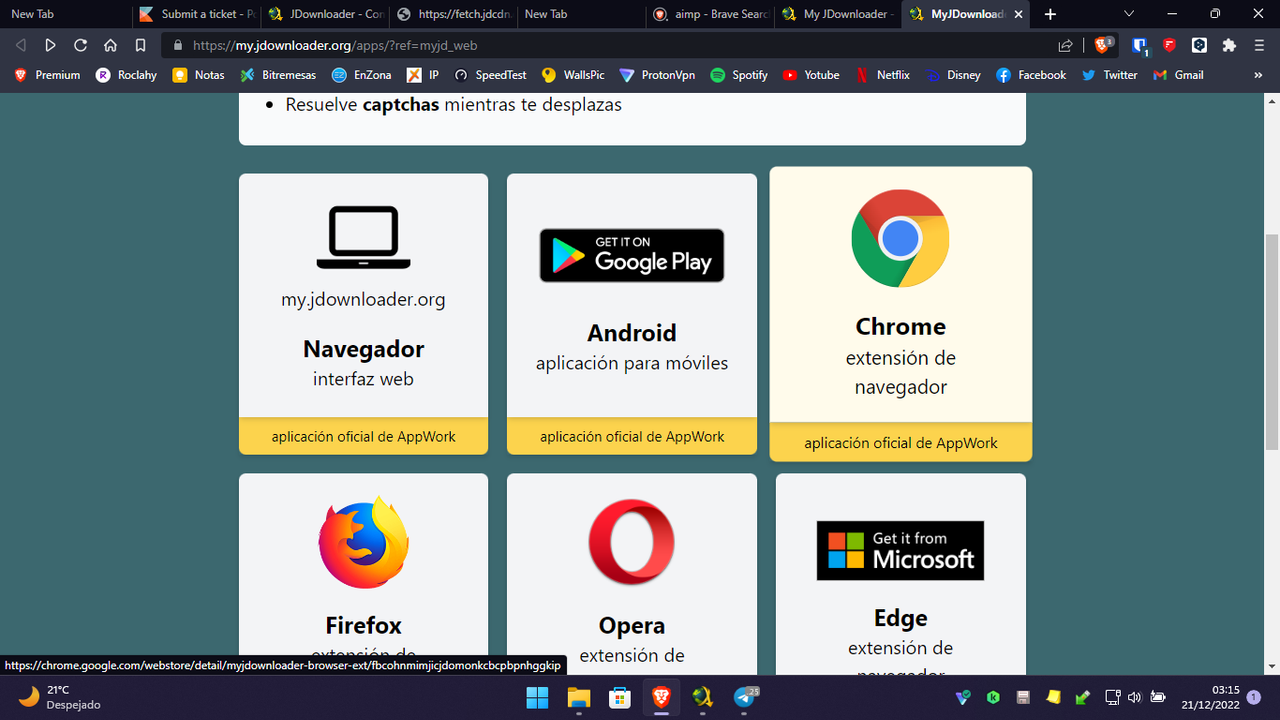Open the Youtube bookmark
This screenshot has height=720, width=1280.
(x=811, y=75)
